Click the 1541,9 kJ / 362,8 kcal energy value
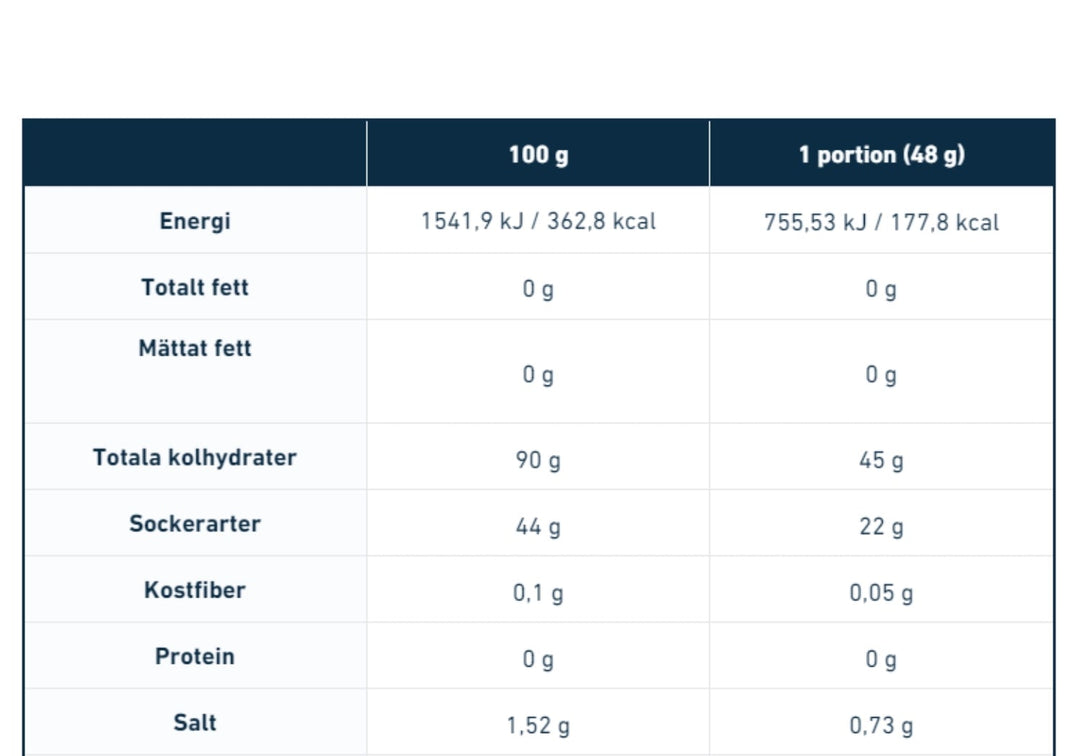This screenshot has height=756, width=1080. [538, 221]
